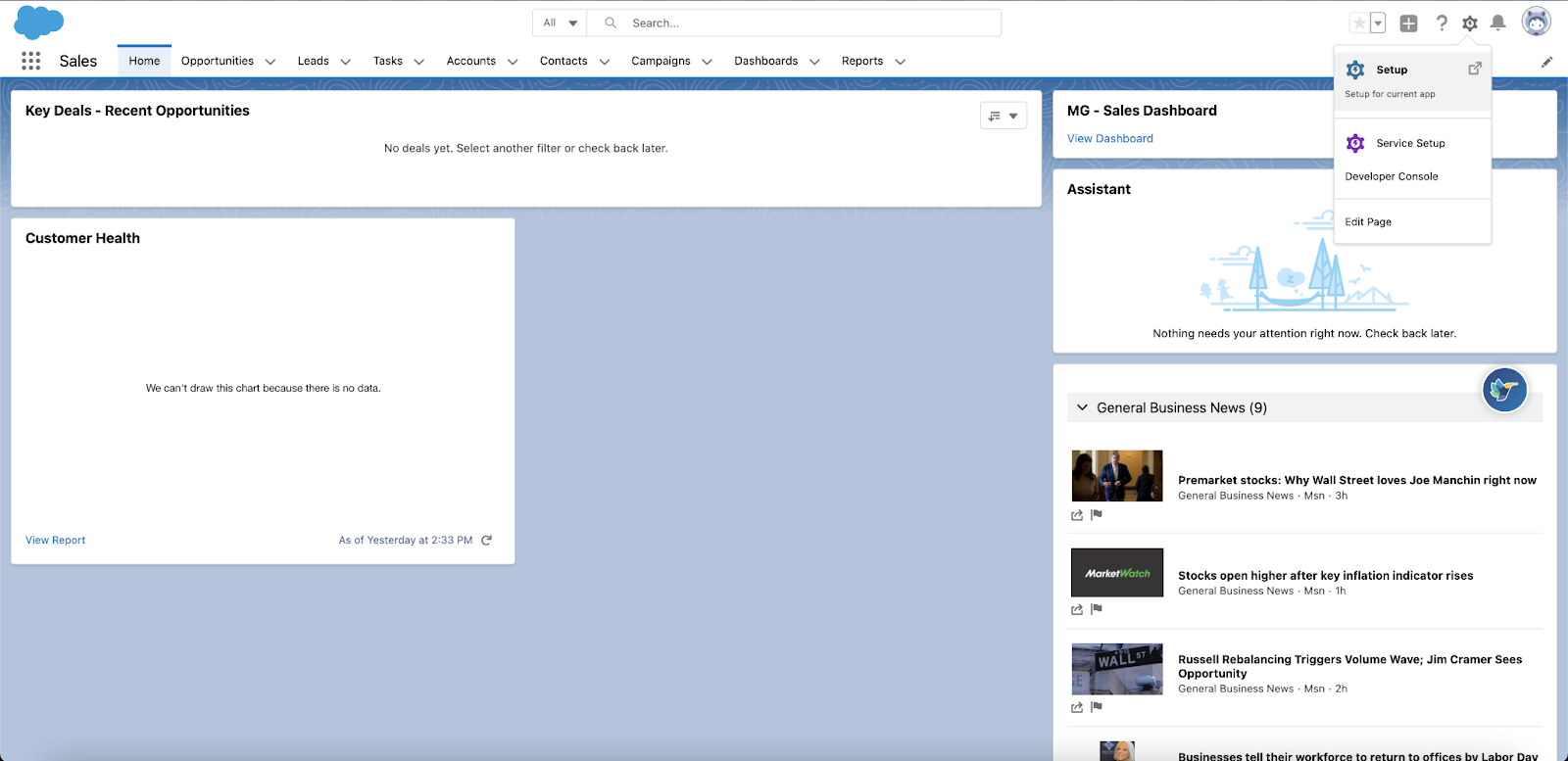The height and width of the screenshot is (761, 1568).
Task: Share the Premarket stocks news article
Action: (x=1077, y=515)
